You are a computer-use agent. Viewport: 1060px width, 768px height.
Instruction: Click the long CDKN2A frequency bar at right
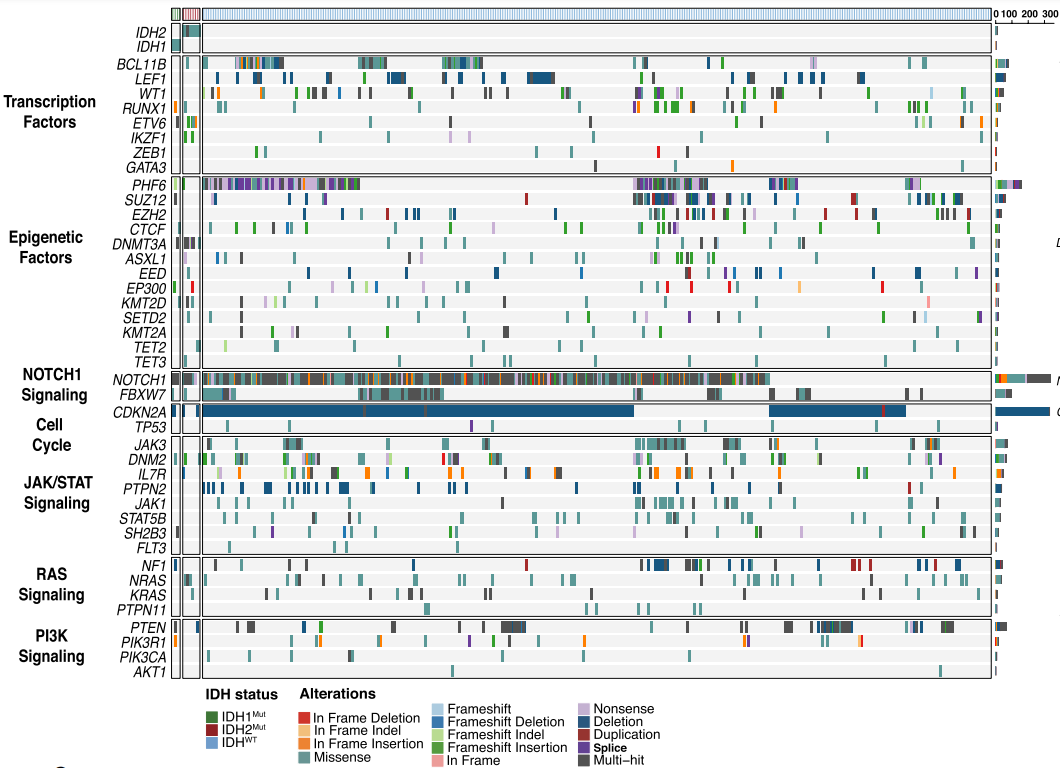click(x=1022, y=412)
